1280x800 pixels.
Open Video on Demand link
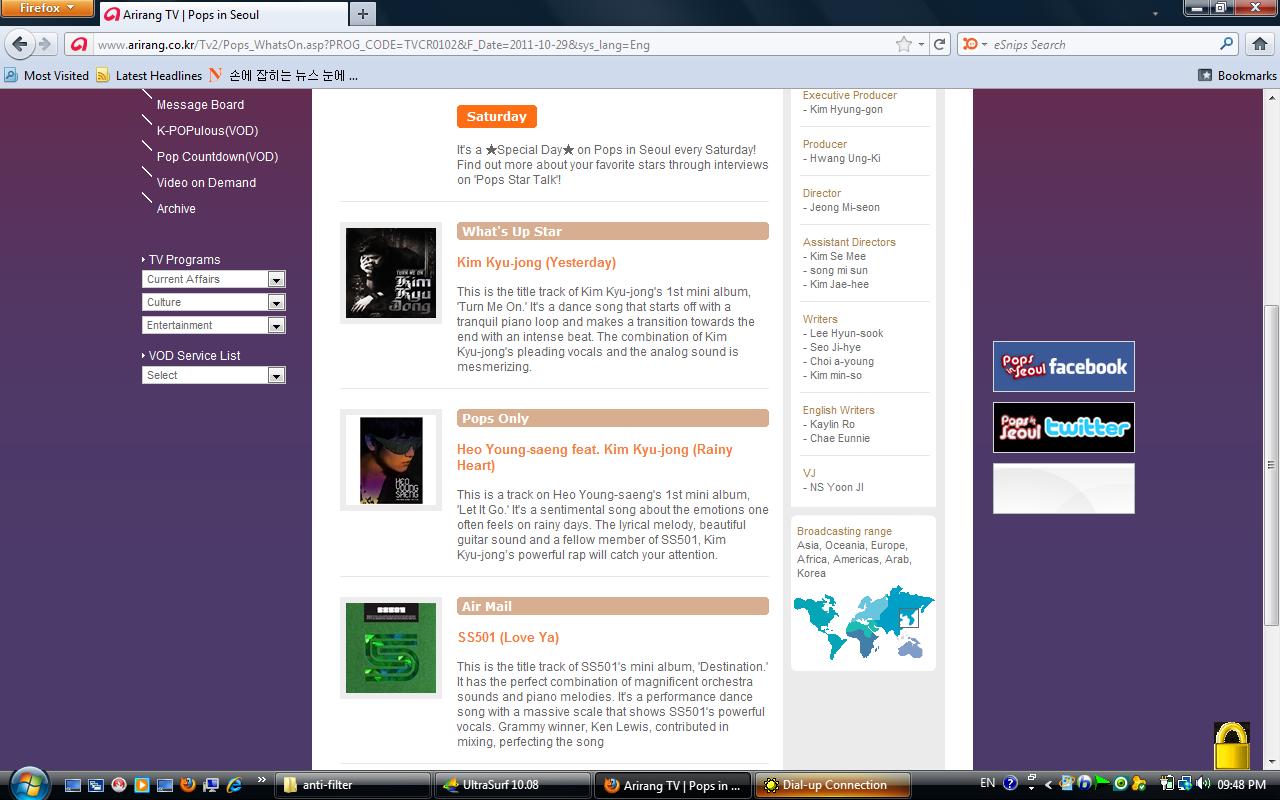pyautogui.click(x=206, y=182)
